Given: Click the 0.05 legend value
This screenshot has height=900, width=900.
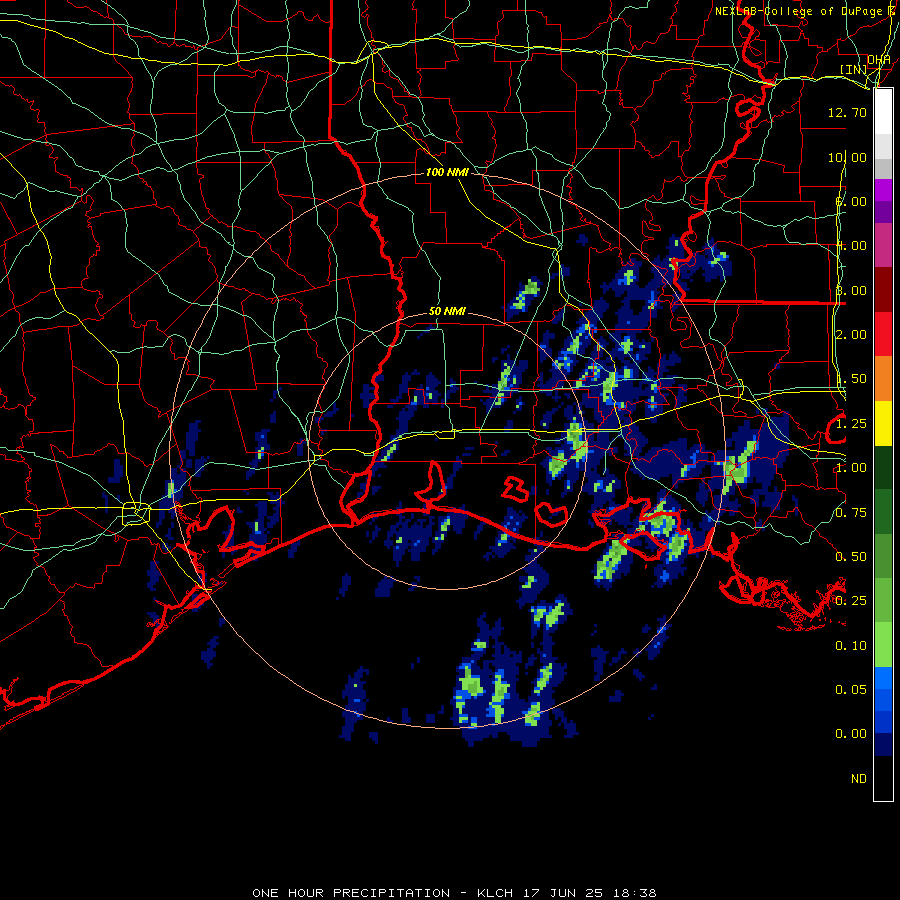Looking at the screenshot, I should tap(851, 689).
